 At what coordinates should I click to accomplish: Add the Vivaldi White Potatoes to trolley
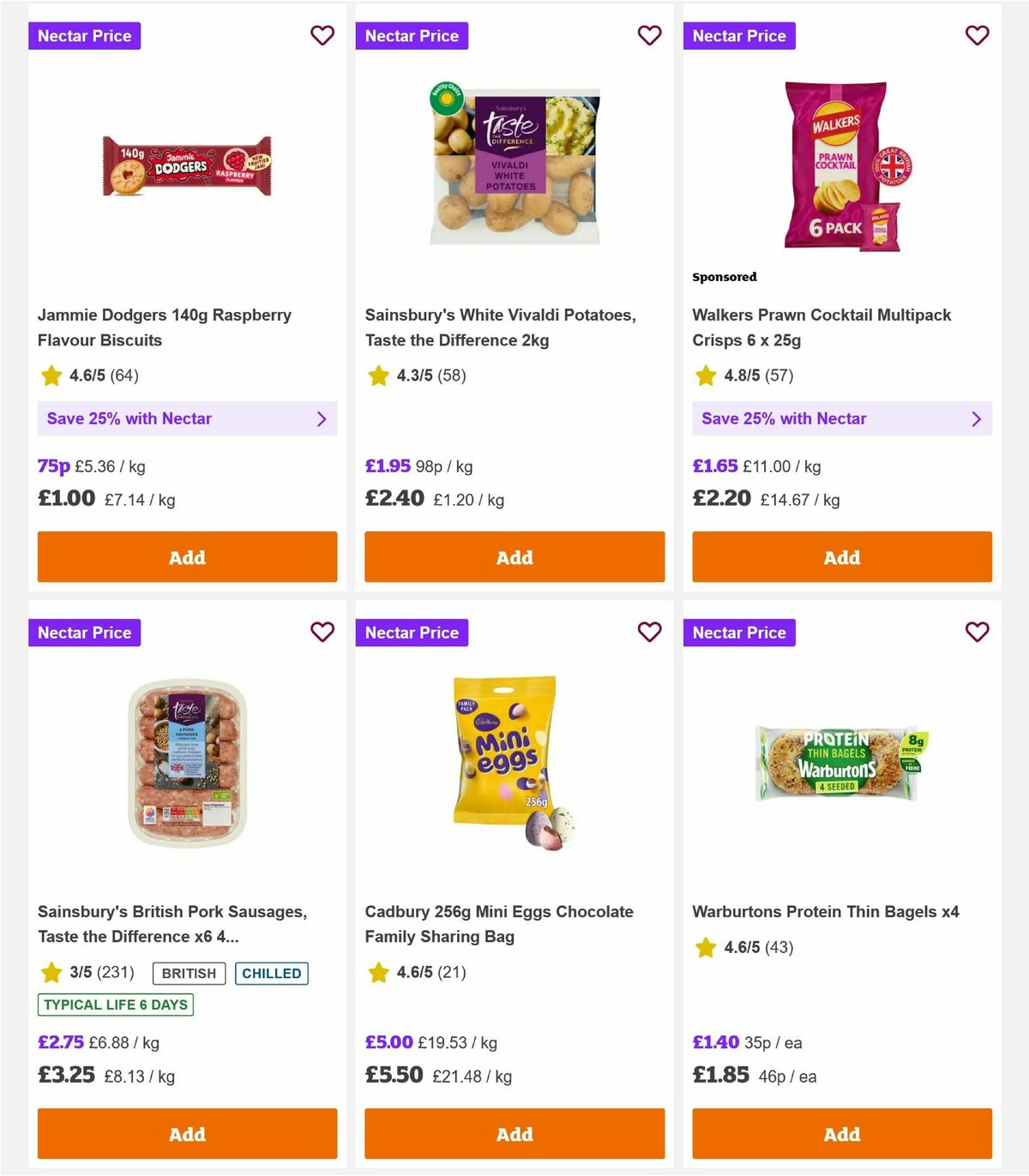click(514, 557)
